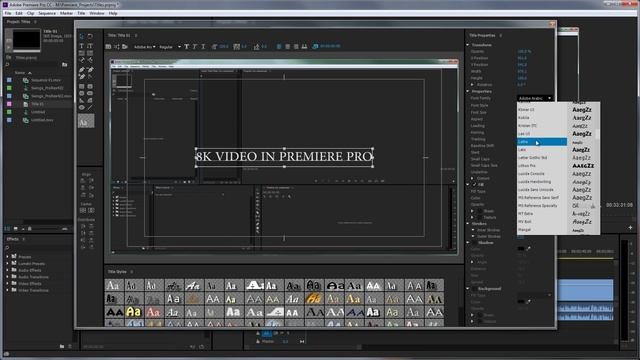Toggle Bold text style button
This screenshot has width=640, height=360.
(187, 47)
